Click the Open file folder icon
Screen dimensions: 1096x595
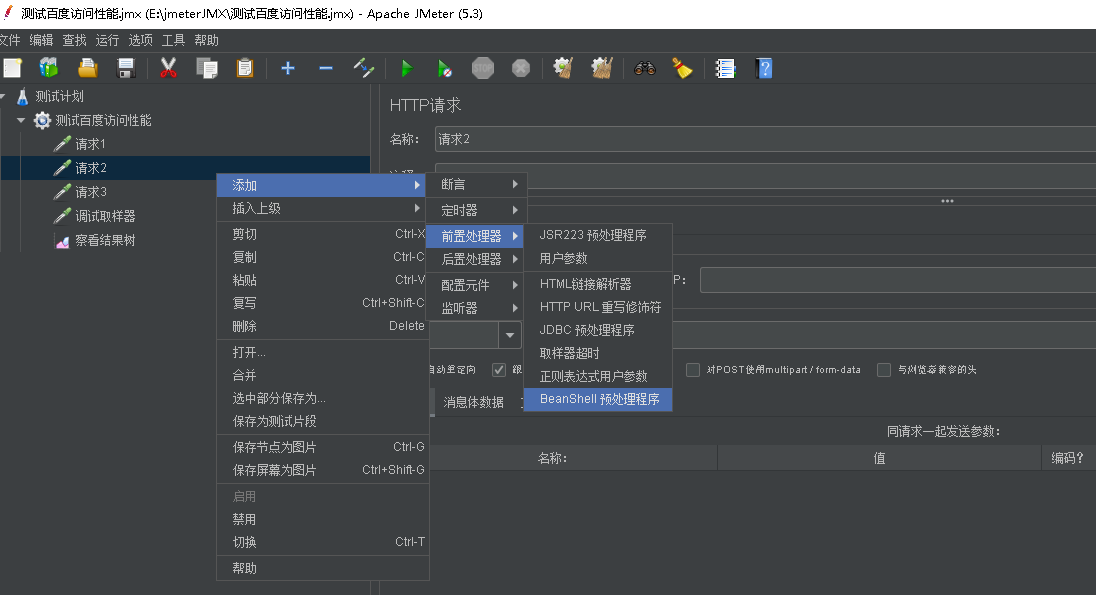tap(87, 68)
